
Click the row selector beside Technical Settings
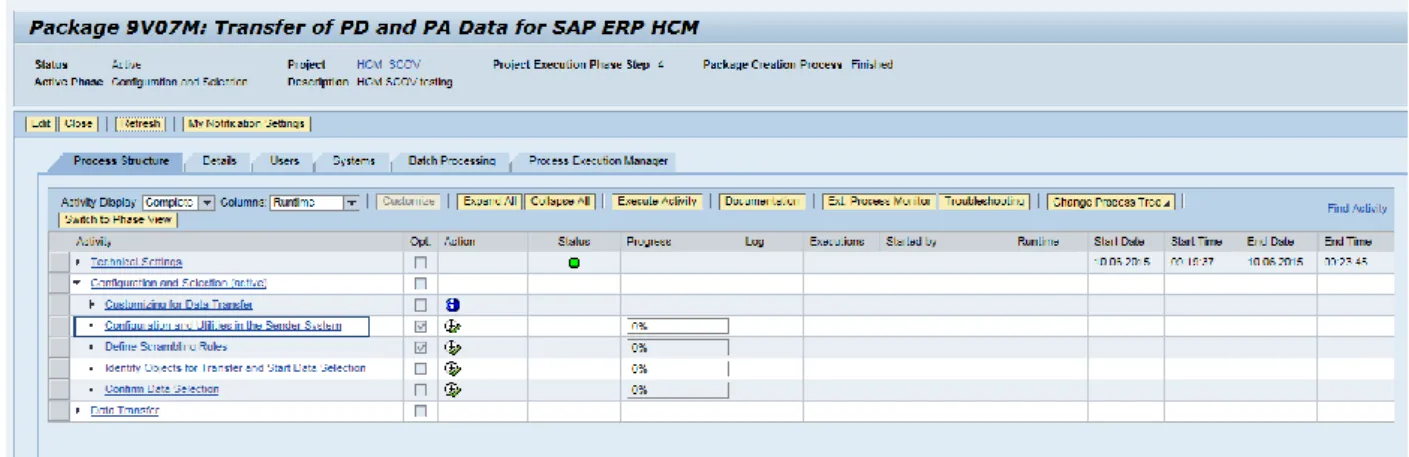click(x=61, y=262)
